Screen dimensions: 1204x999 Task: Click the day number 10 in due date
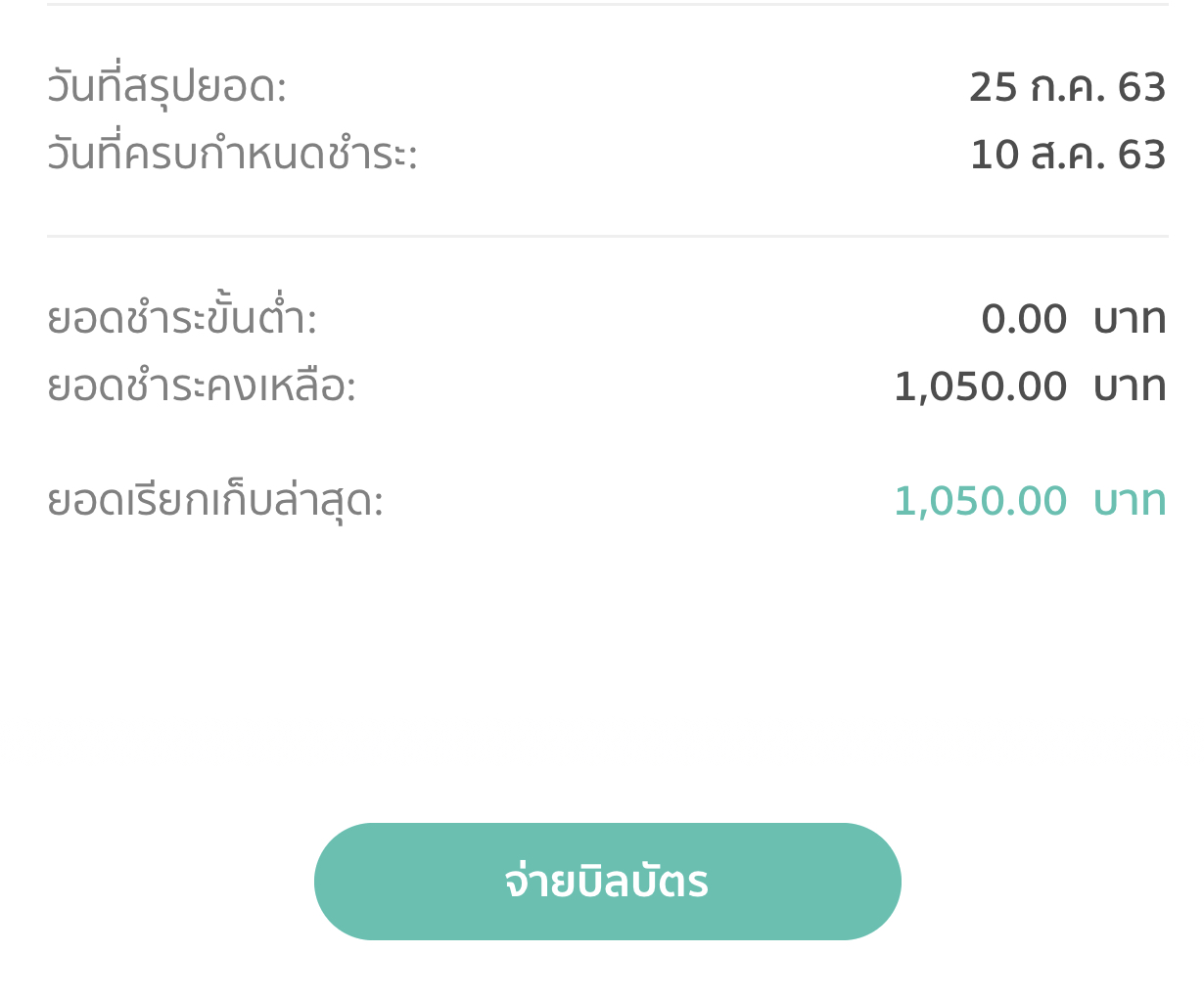994,155
